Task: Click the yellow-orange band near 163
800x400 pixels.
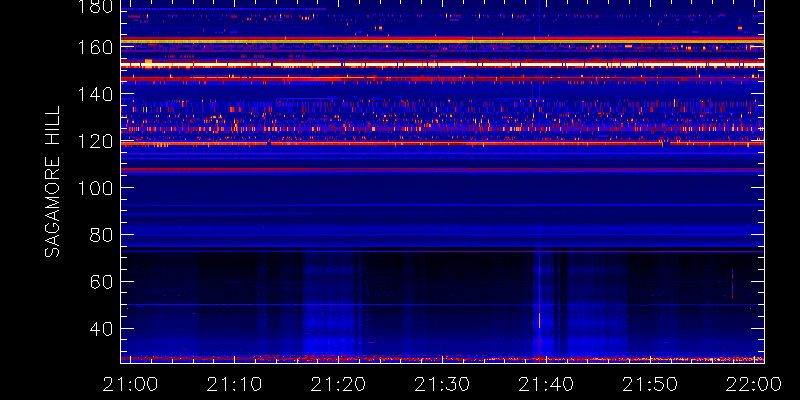Action: [442, 40]
